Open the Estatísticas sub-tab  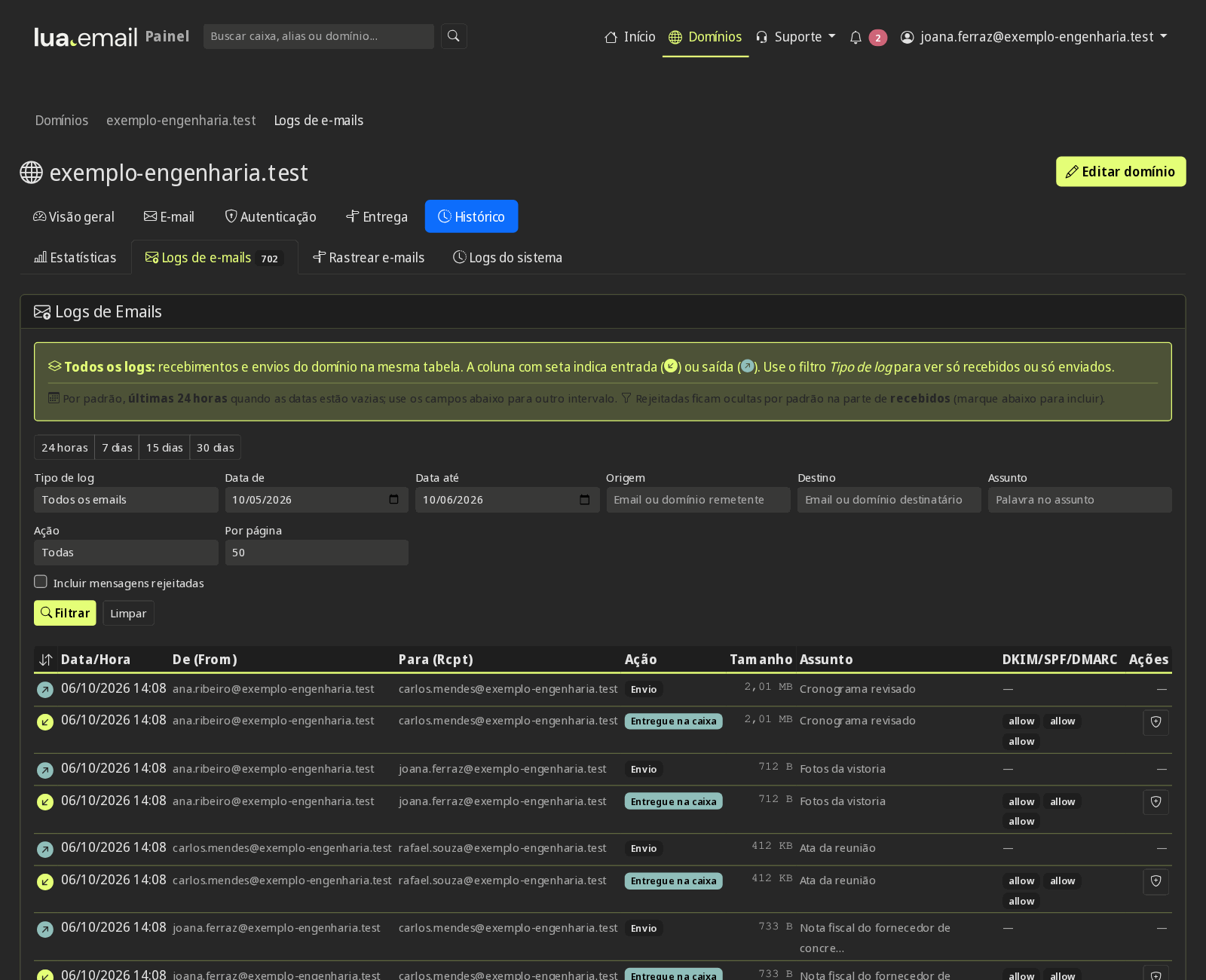75,258
